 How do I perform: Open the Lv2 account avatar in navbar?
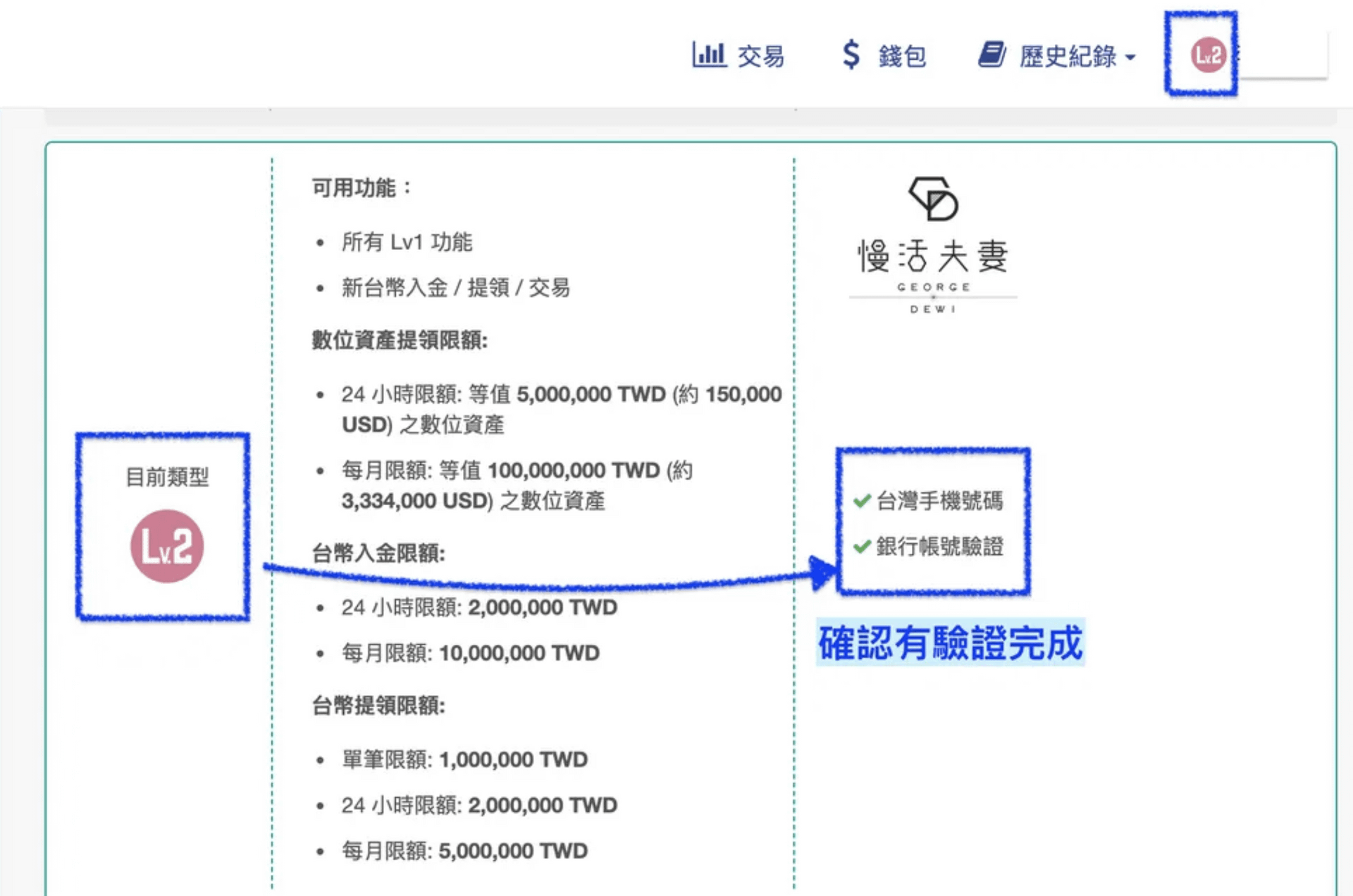click(x=1208, y=55)
